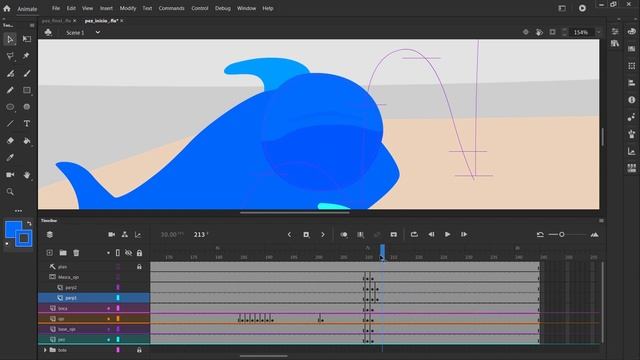Toggle the timeline camera layer
This screenshot has height=360, width=640.
pyautogui.click(x=111, y=235)
